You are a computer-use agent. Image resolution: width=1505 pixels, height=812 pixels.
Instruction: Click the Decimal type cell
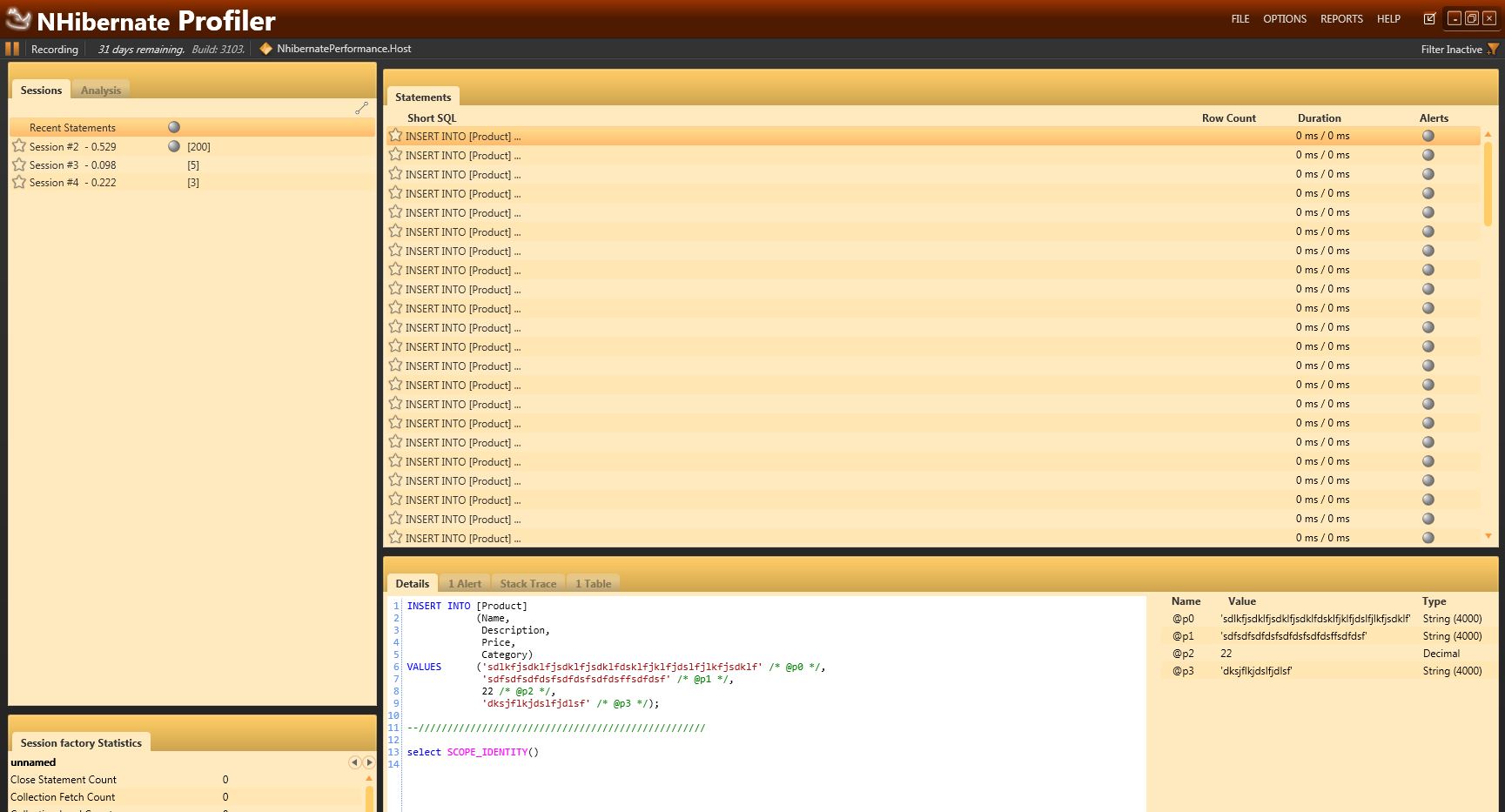(1441, 654)
